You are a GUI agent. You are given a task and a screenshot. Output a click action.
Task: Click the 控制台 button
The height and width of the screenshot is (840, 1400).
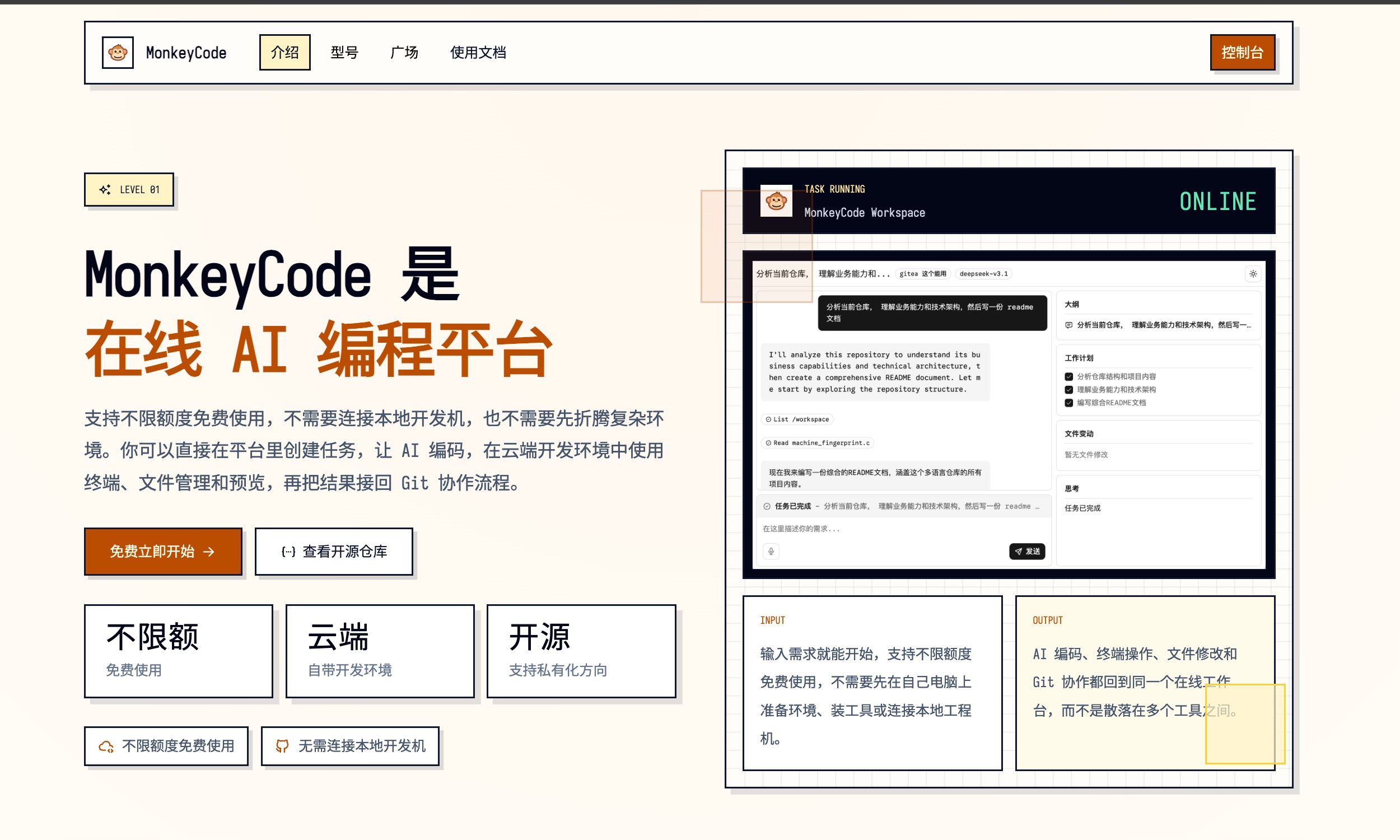coord(1242,53)
